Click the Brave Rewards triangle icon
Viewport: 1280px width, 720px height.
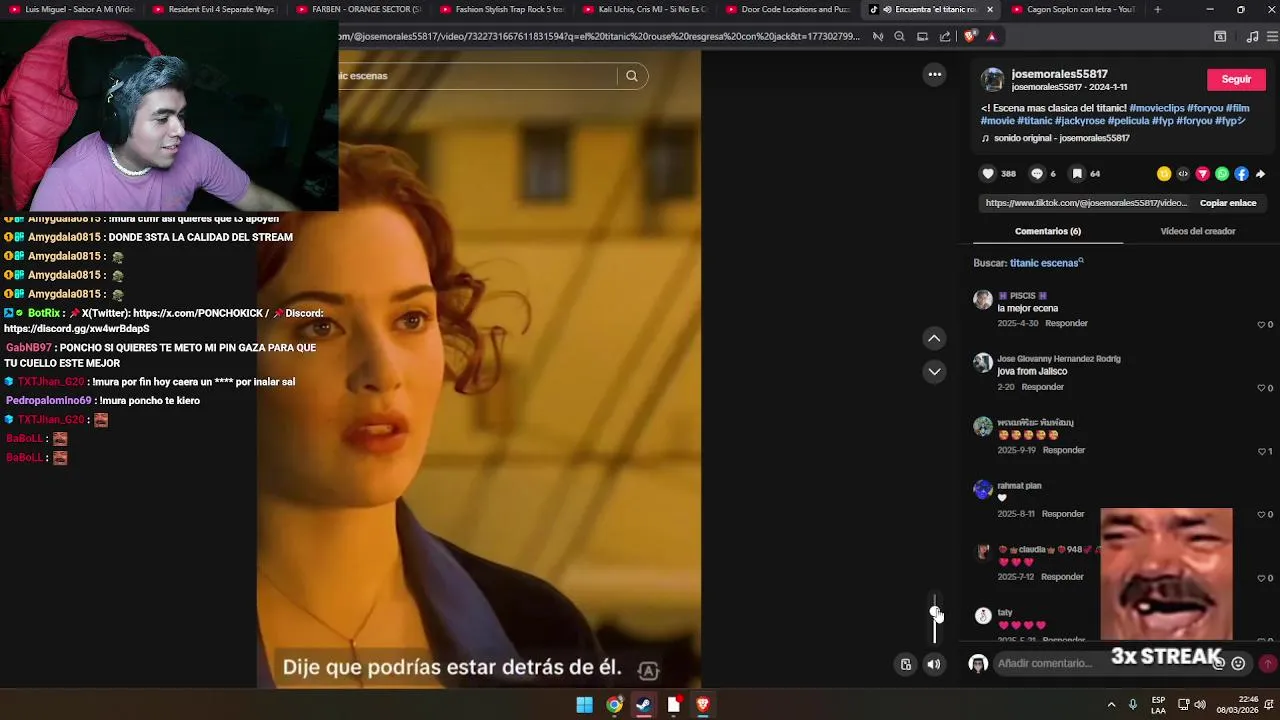991,36
